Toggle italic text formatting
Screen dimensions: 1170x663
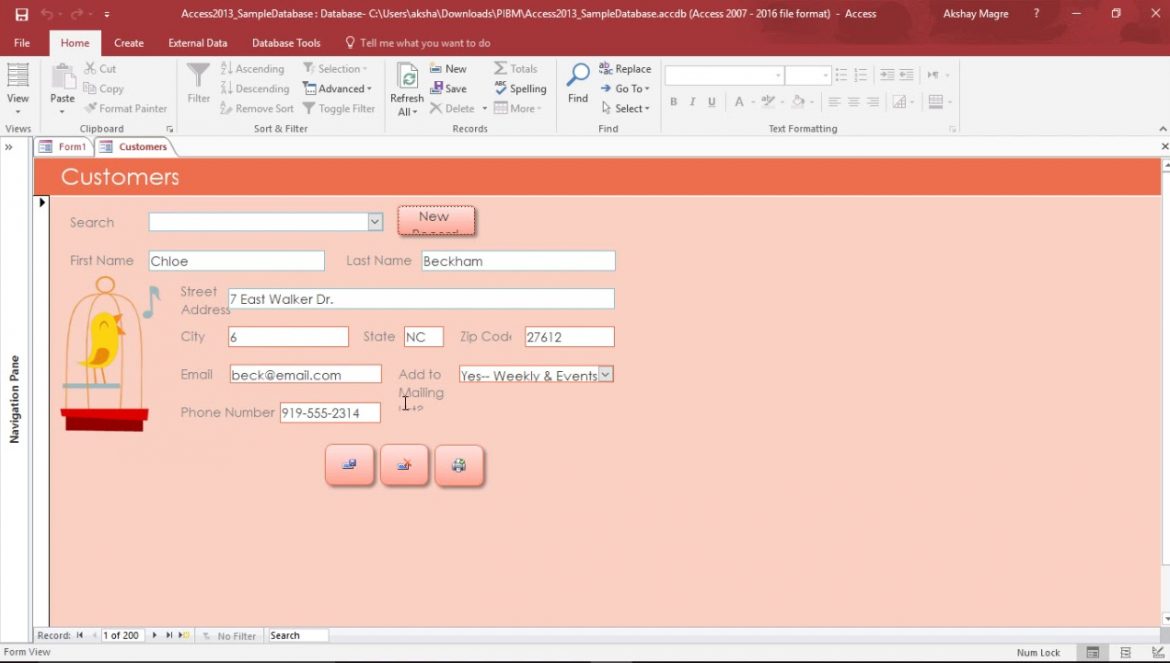691,101
